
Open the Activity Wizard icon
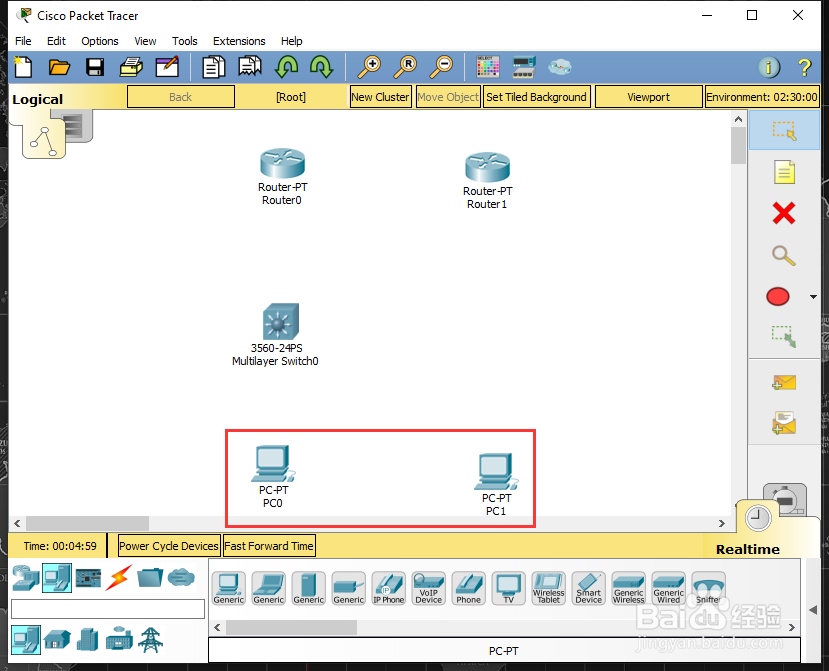[167, 67]
